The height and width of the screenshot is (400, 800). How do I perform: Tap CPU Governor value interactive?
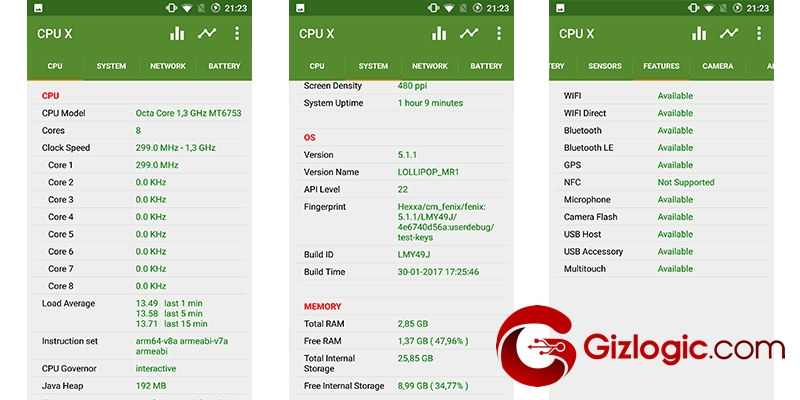tap(156, 368)
